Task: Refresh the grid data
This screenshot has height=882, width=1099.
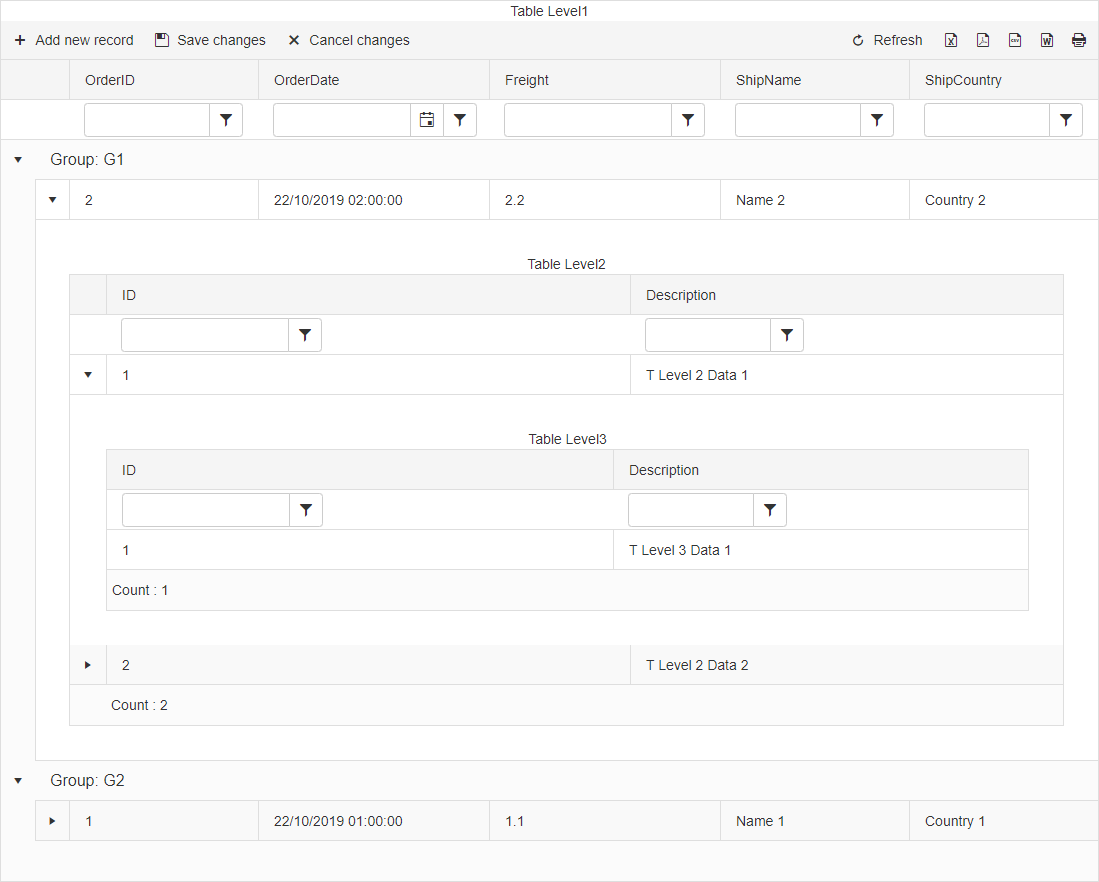Action: 886,40
